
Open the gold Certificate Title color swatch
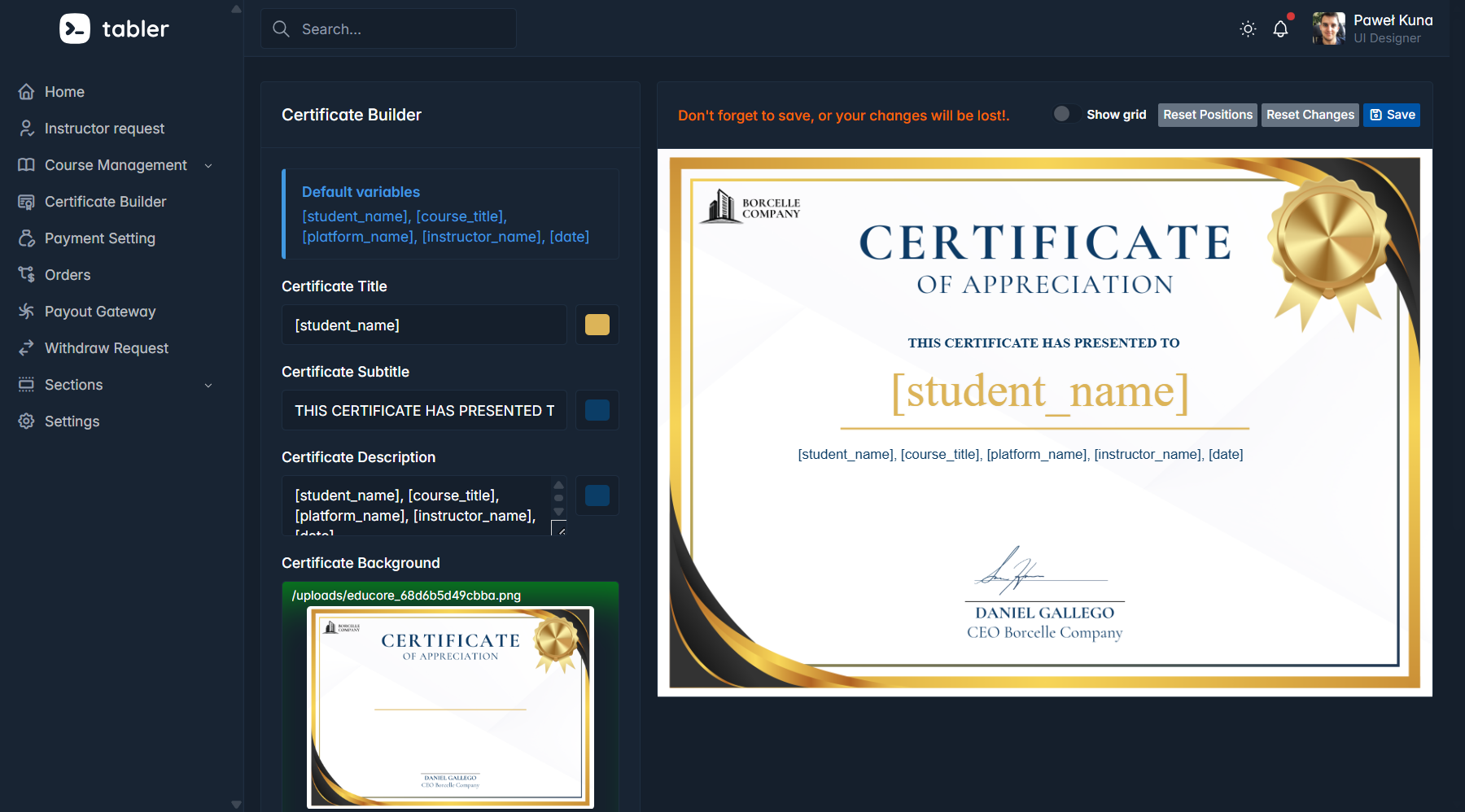coord(597,325)
